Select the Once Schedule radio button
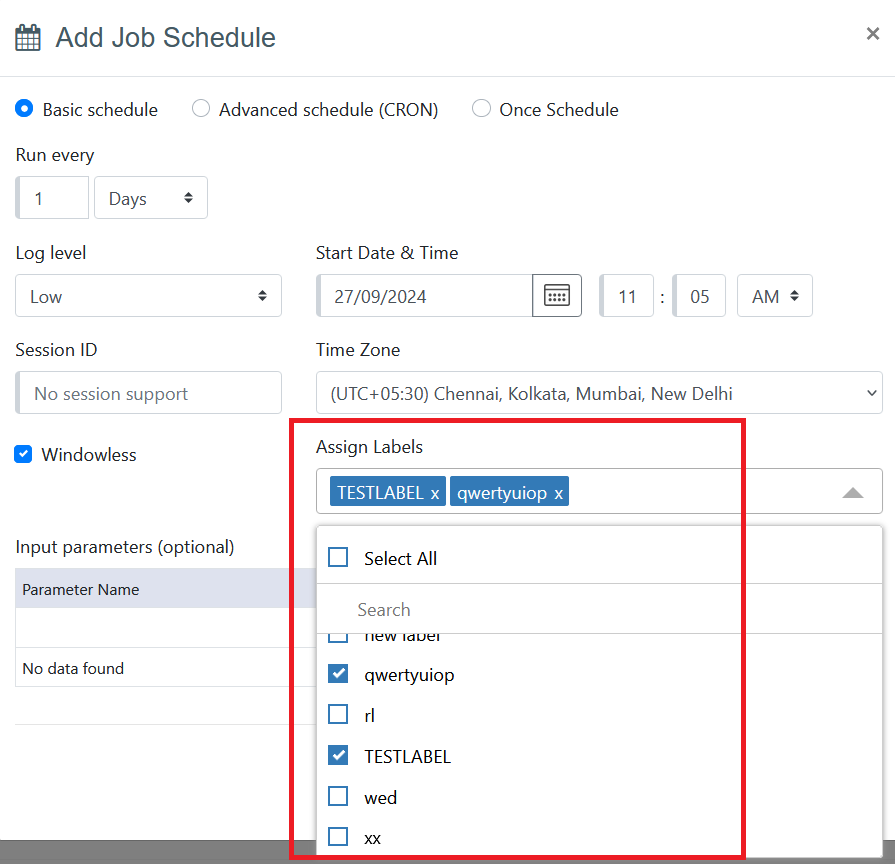The height and width of the screenshot is (864, 895). (481, 109)
